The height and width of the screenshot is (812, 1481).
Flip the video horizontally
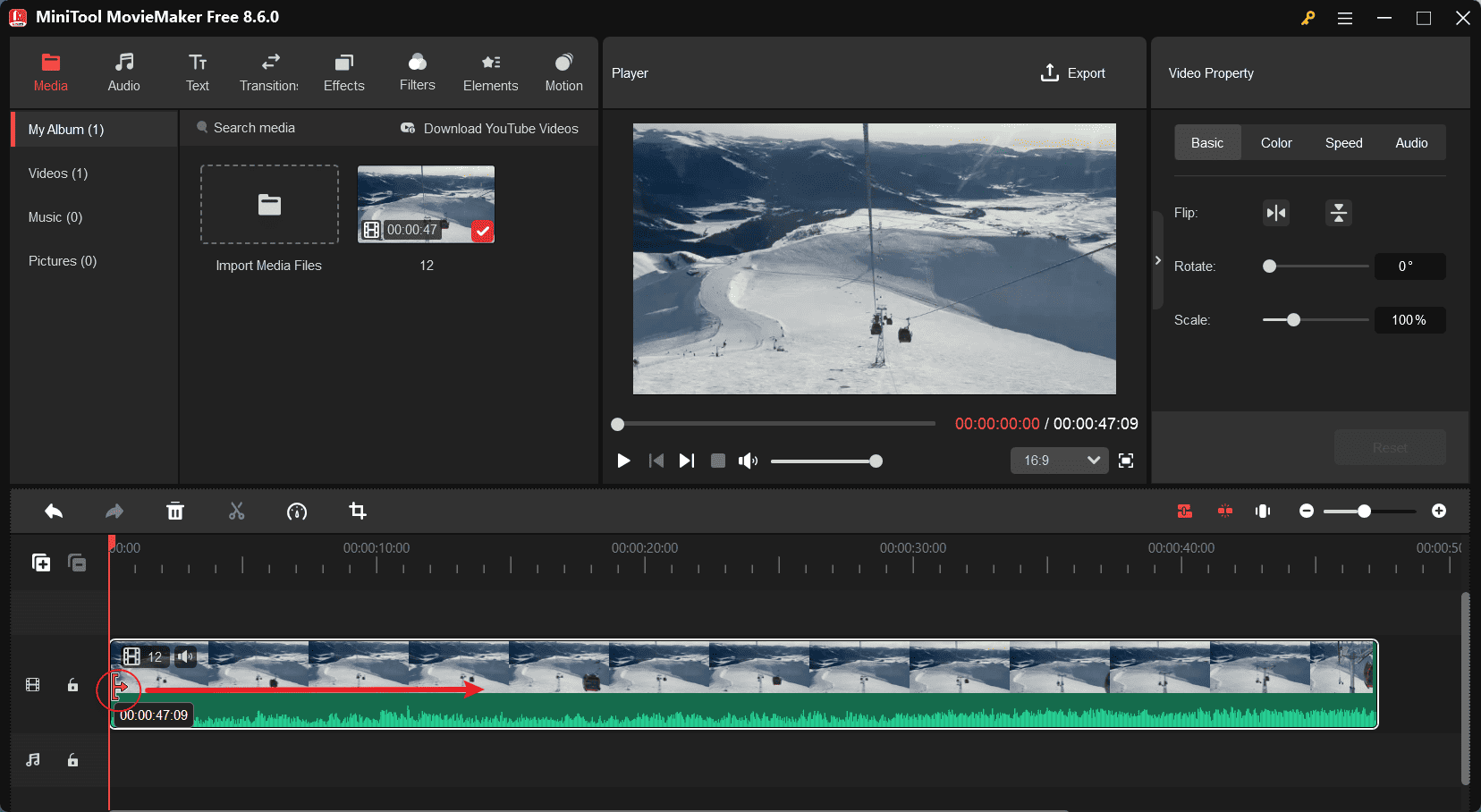point(1276,213)
